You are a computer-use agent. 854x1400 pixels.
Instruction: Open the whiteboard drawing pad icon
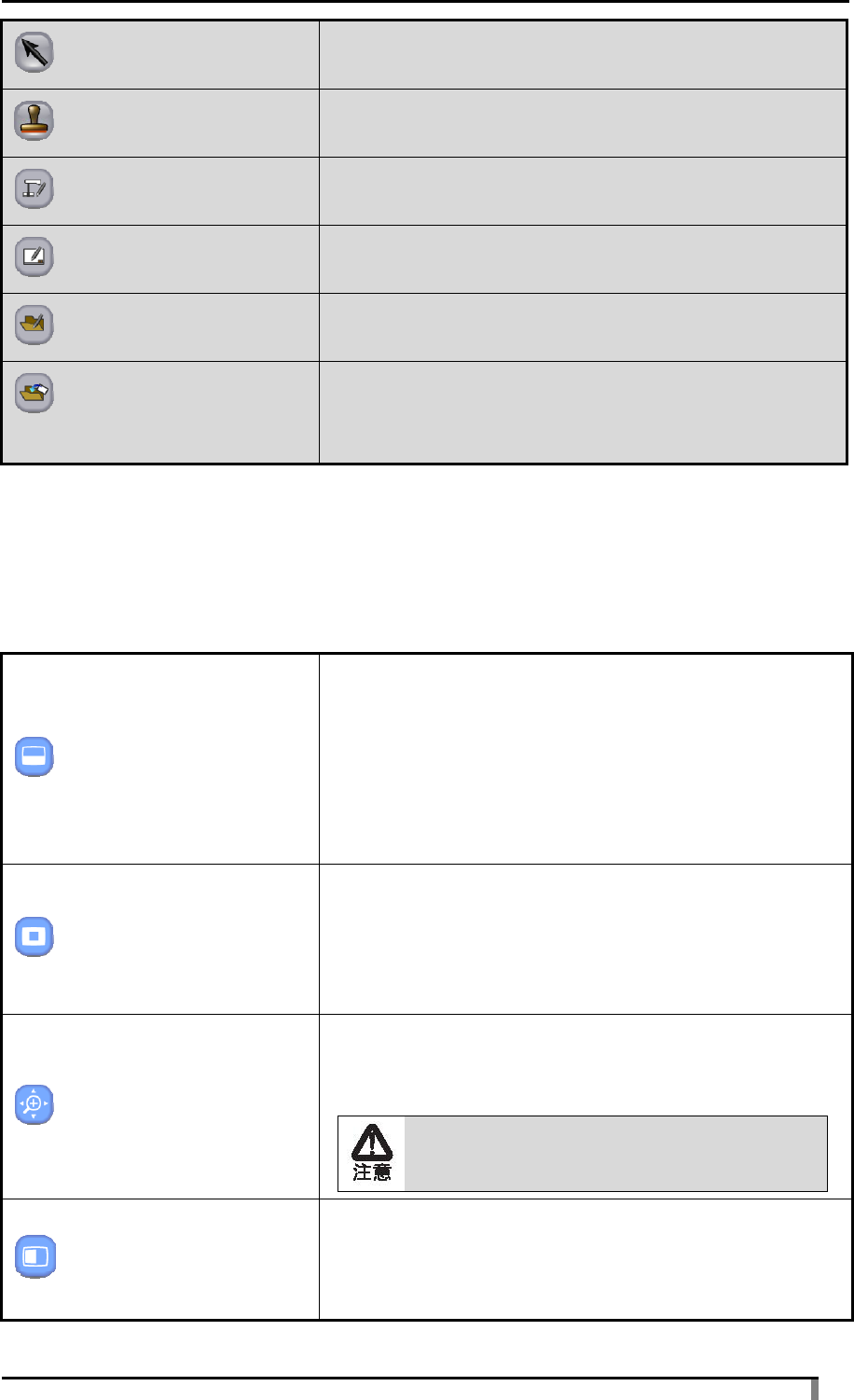tap(34, 257)
